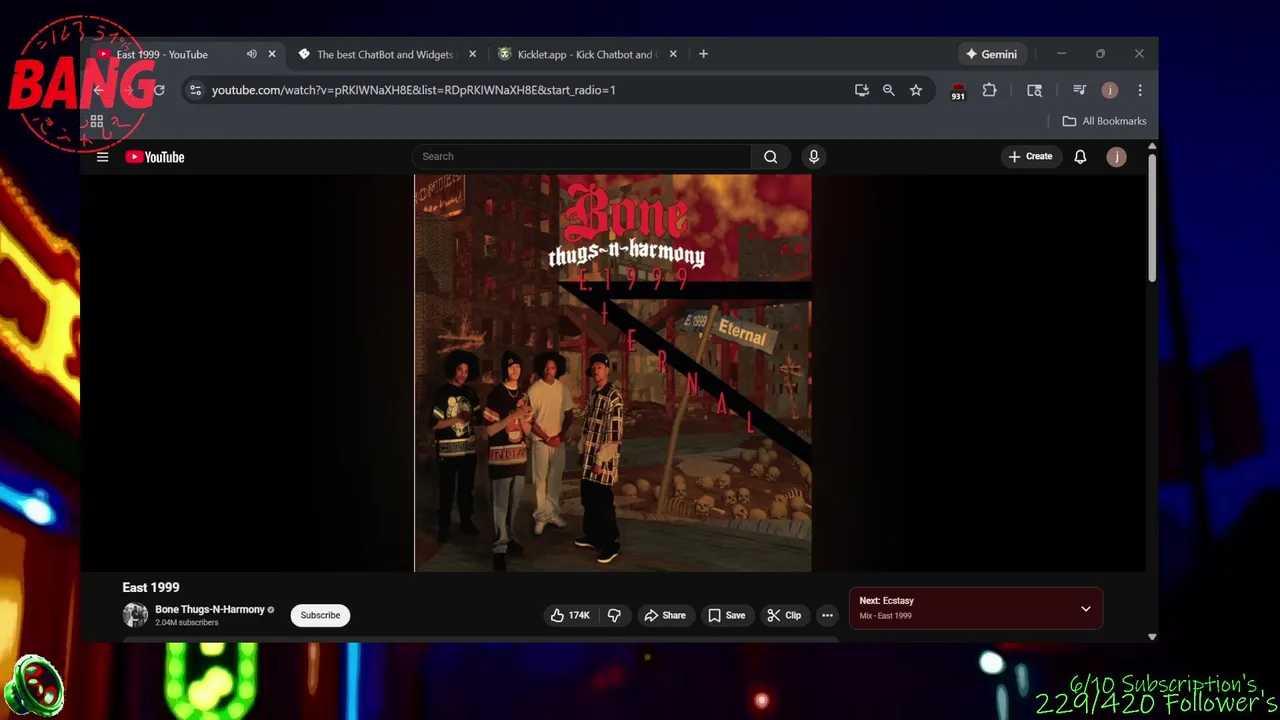Like the video with thumbs up 174K
The height and width of the screenshot is (720, 1280).
[x=570, y=615]
